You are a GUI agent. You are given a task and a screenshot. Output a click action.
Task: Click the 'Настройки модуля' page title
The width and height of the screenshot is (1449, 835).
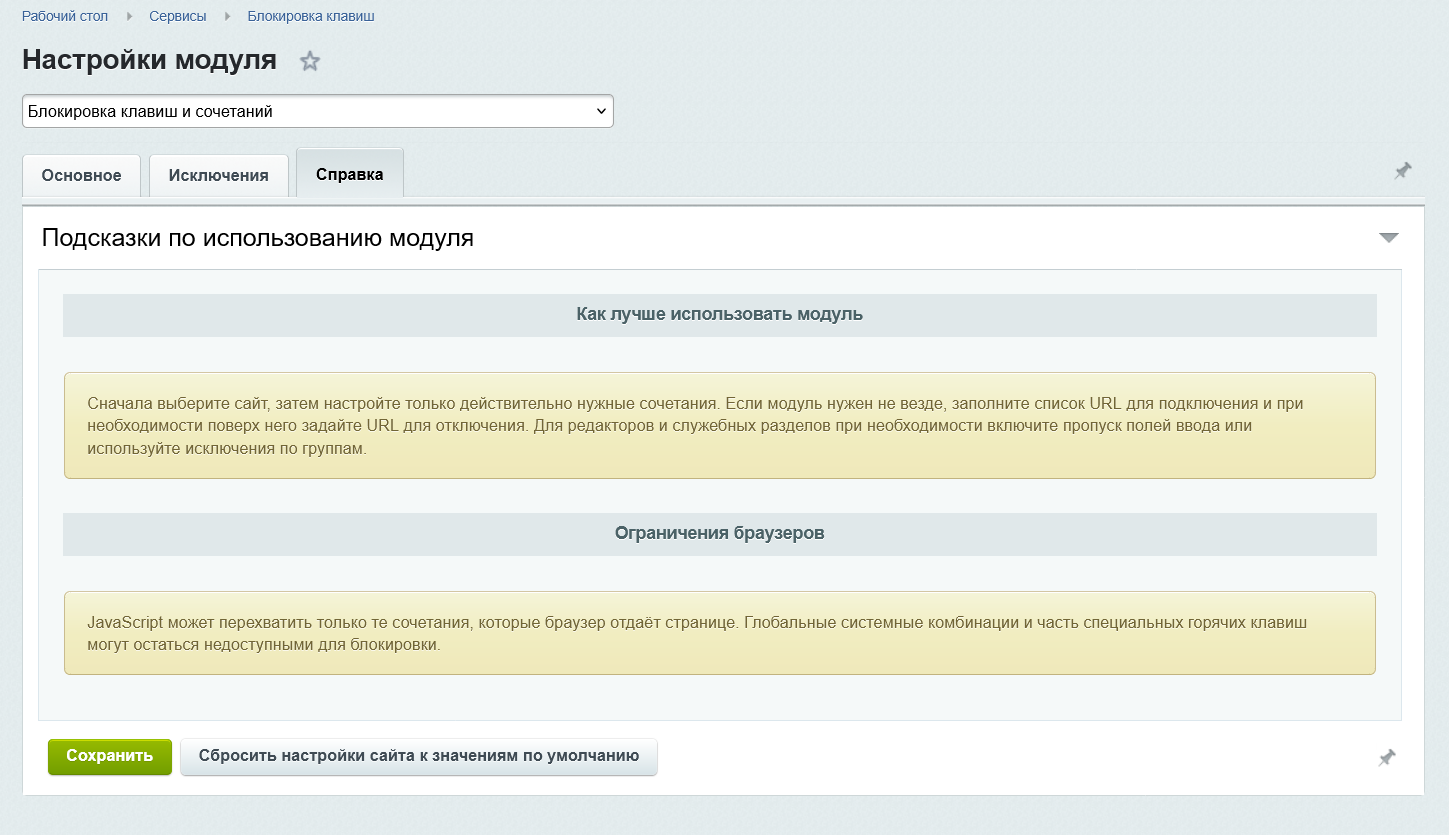[149, 60]
